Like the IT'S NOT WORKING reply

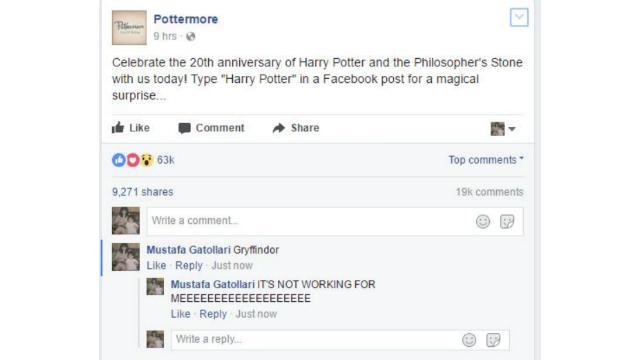pos(180,314)
